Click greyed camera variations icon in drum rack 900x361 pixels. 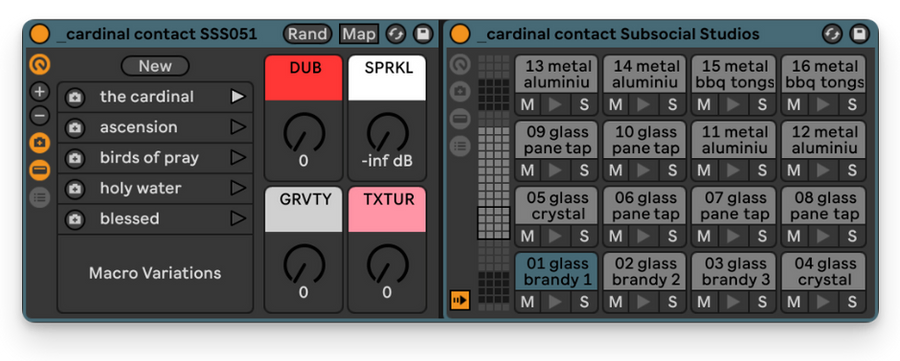click(x=460, y=91)
